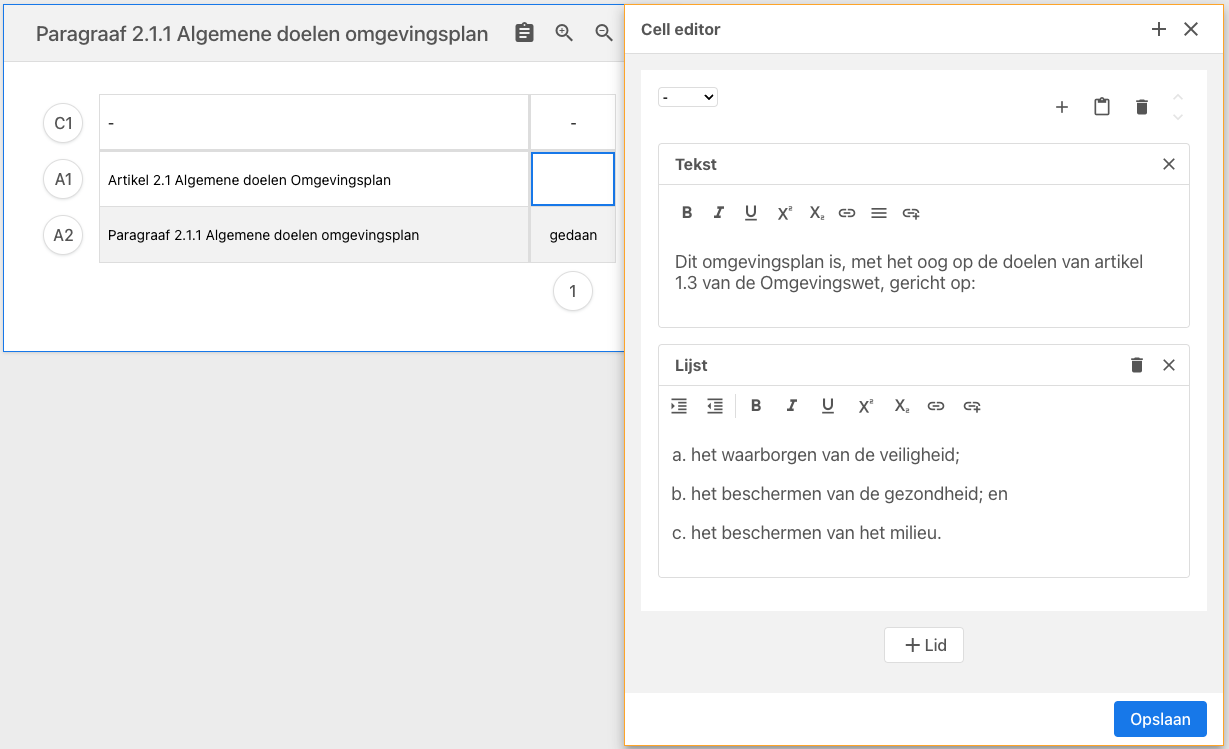Toggle bold in the Tekst toolbar
Viewport: 1229px width, 749px height.
point(687,212)
